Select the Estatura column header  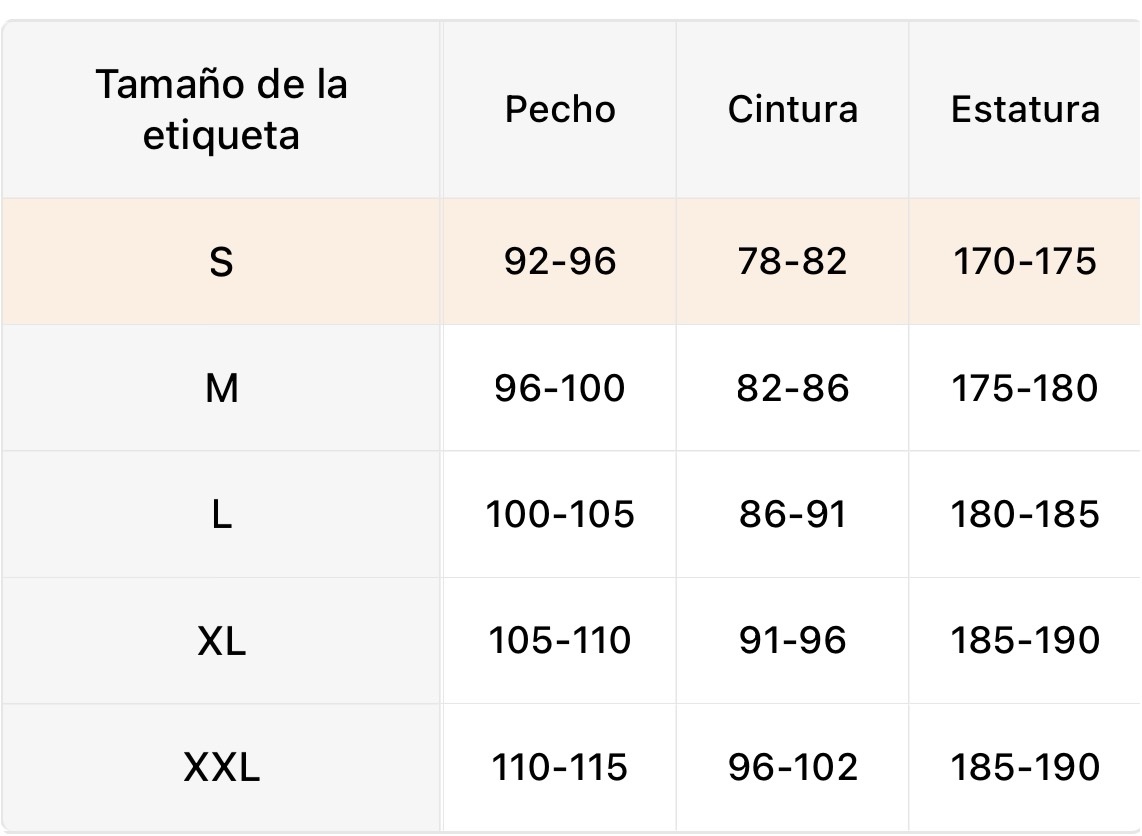pyautogui.click(x=1025, y=109)
